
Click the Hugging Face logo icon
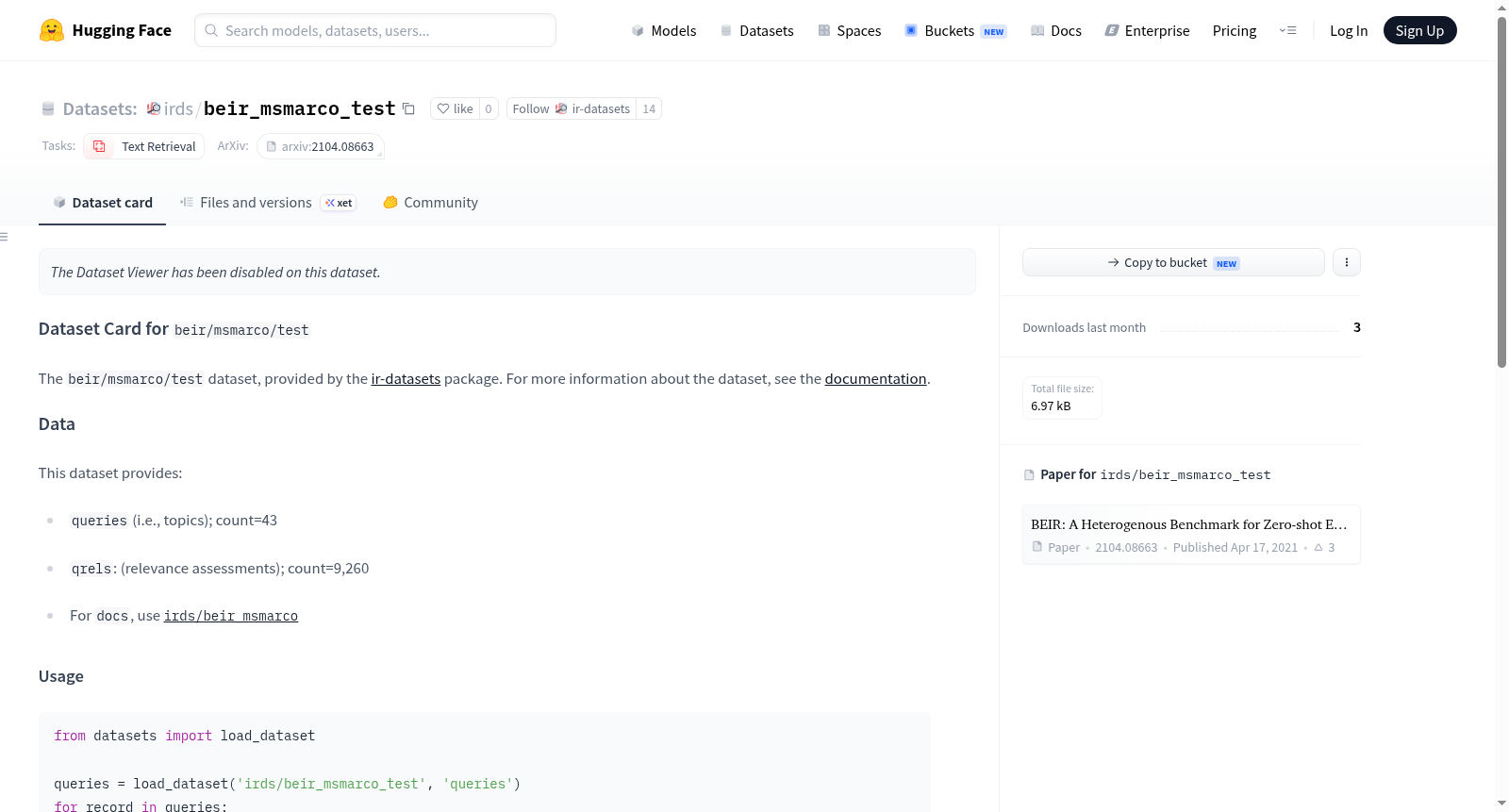(52, 30)
